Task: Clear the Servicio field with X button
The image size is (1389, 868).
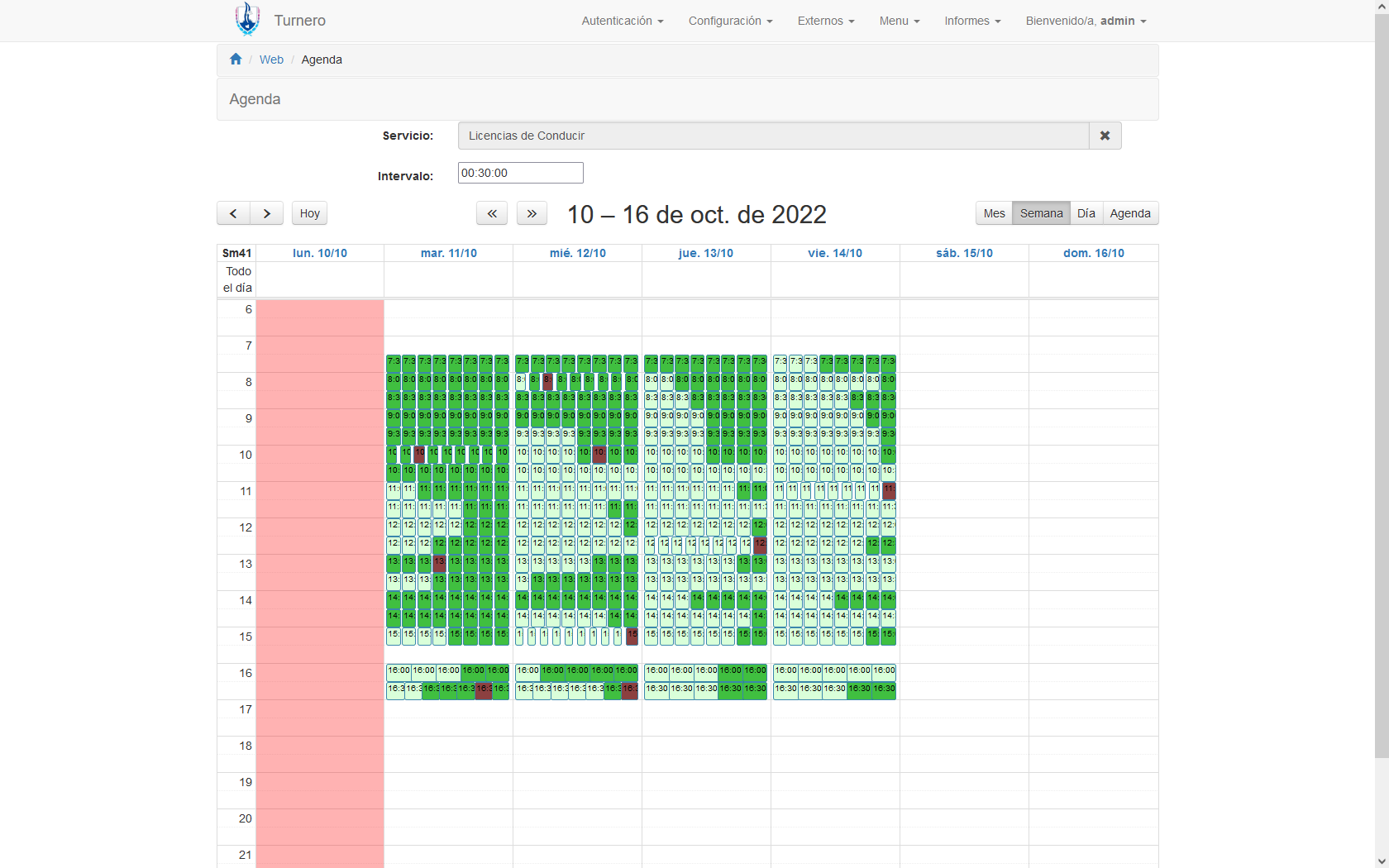Action: click(x=1105, y=136)
